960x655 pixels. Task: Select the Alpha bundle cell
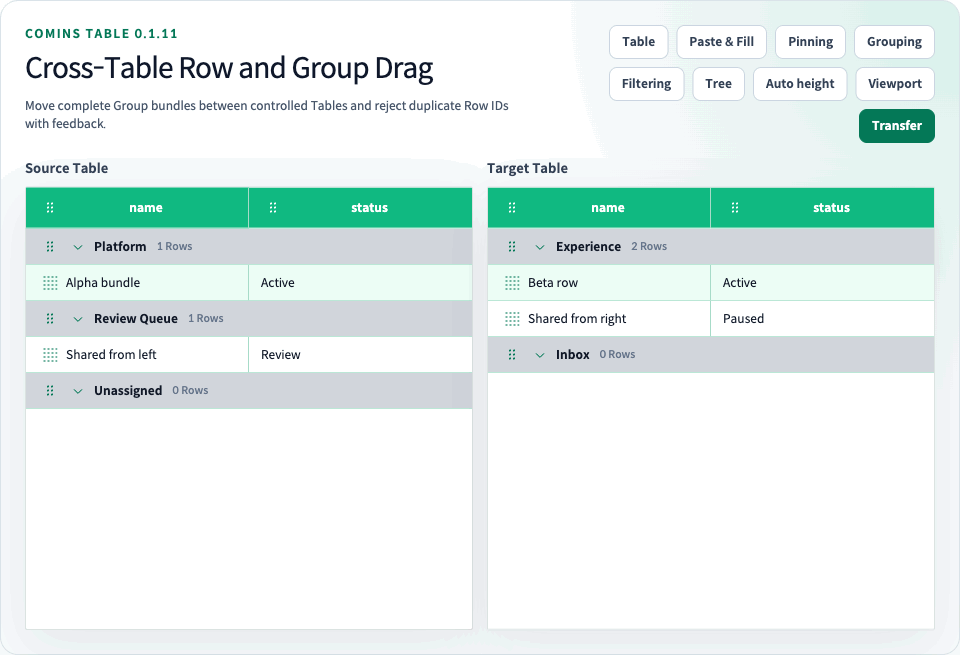click(137, 283)
